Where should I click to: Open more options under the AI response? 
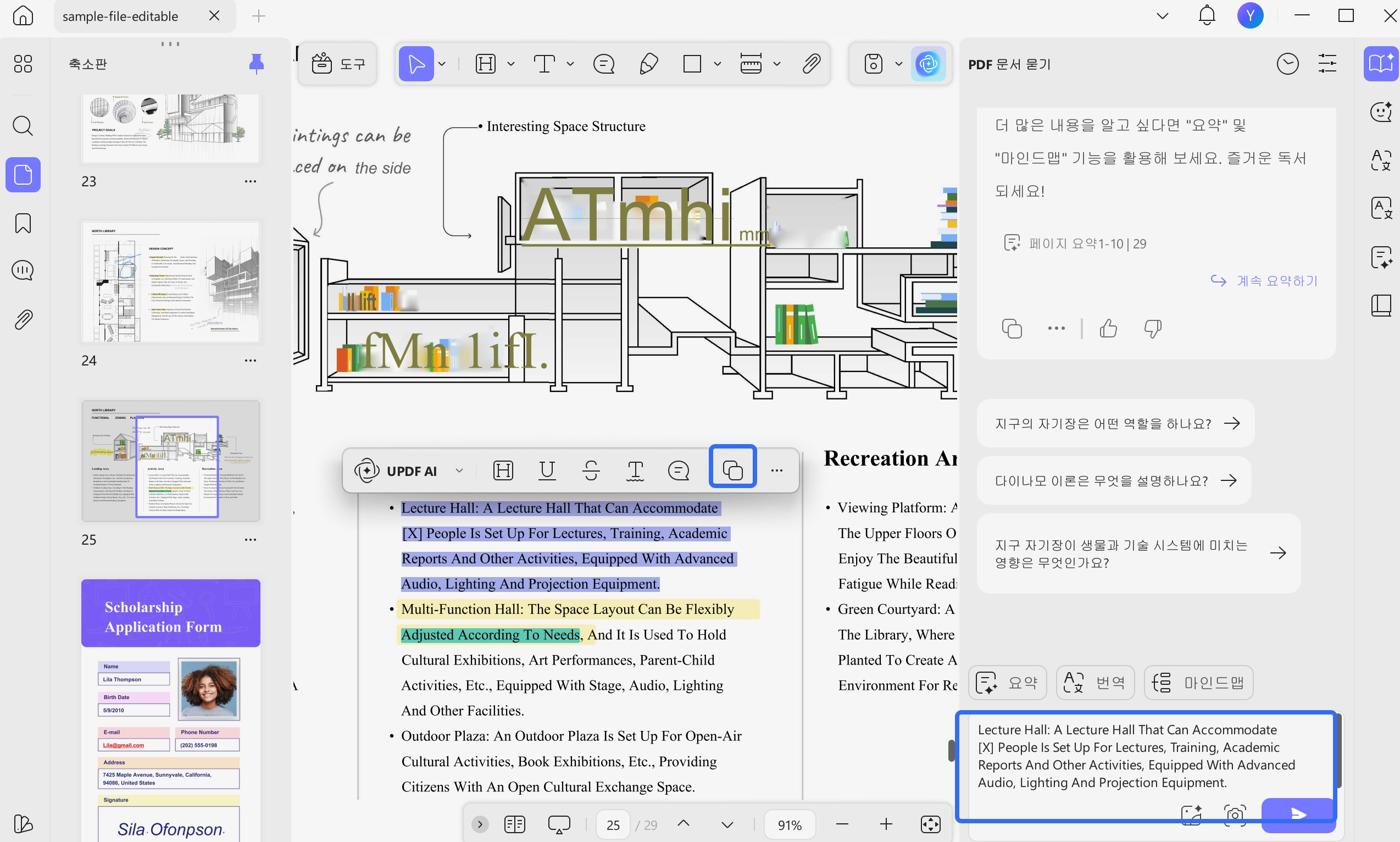(1056, 329)
